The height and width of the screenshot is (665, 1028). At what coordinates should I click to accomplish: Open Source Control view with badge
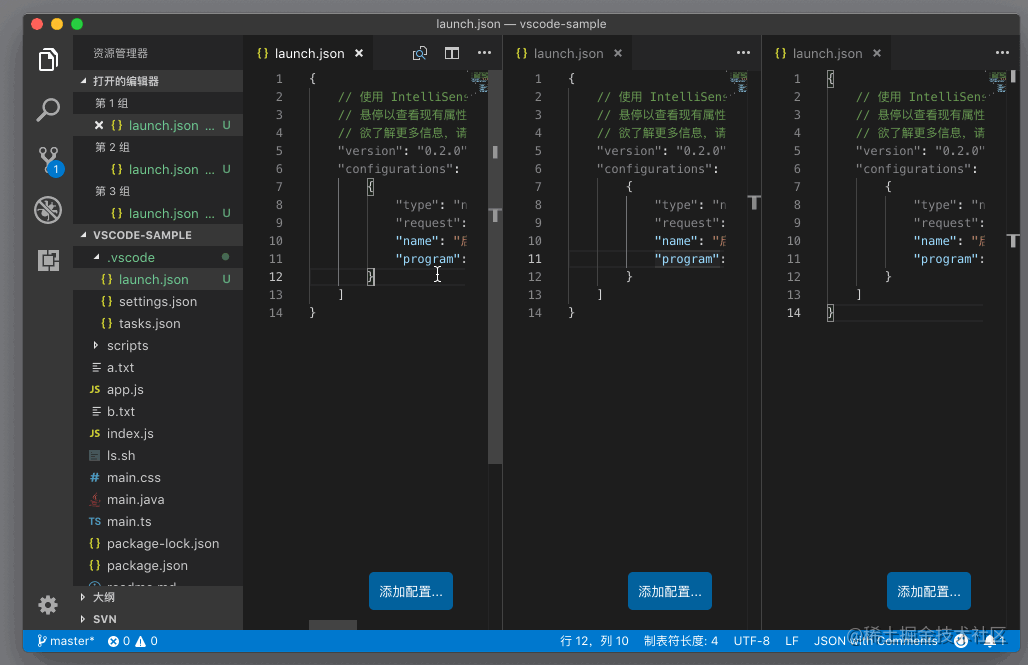(48, 160)
